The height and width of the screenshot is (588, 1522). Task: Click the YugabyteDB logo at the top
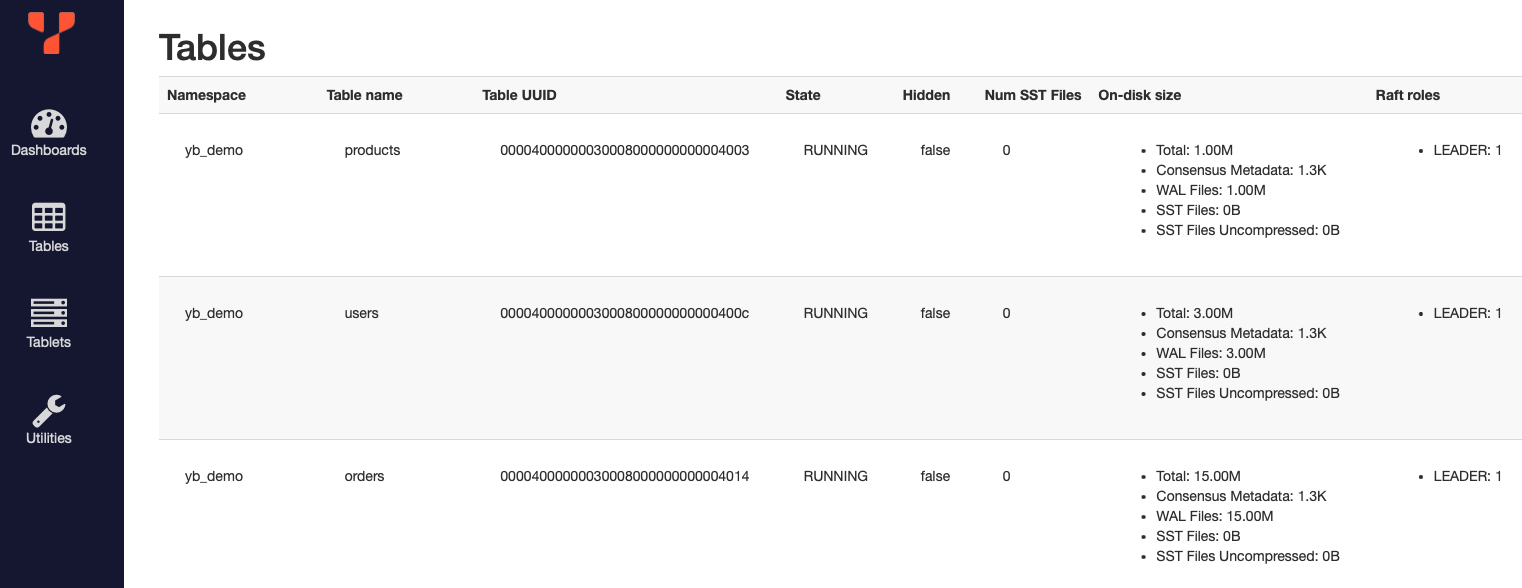pyautogui.click(x=48, y=33)
